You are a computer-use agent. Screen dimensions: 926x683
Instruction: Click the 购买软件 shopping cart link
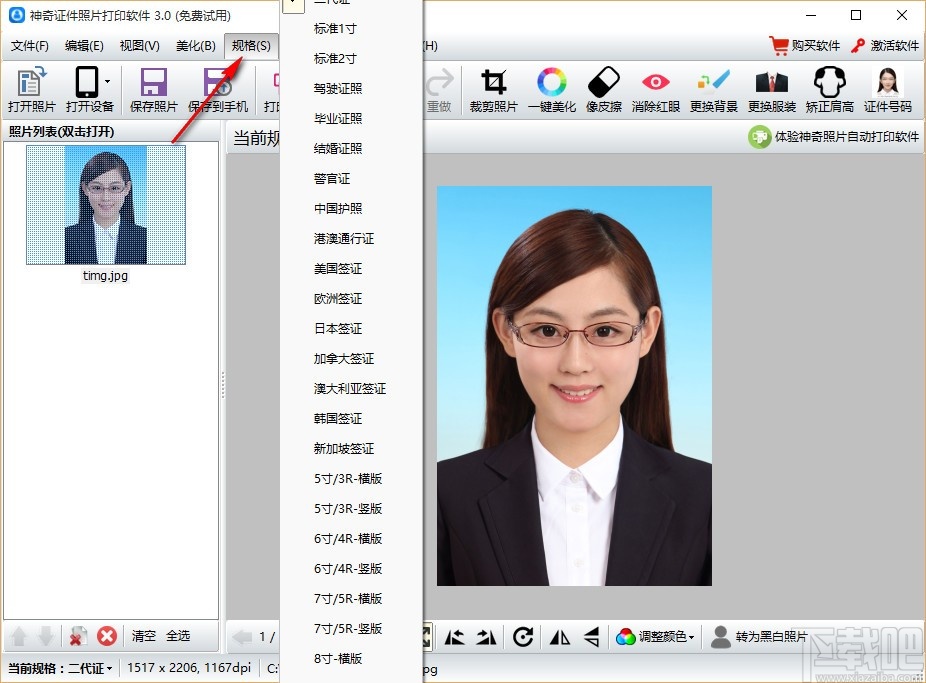(805, 45)
